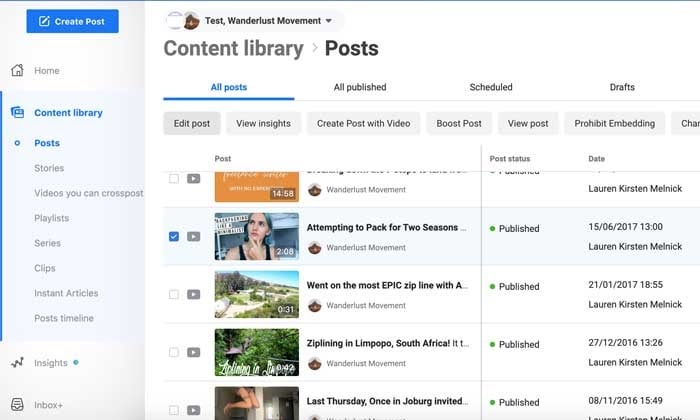Open the EPIC zip line video thumbnail
This screenshot has height=420, width=700.
tap(257, 294)
